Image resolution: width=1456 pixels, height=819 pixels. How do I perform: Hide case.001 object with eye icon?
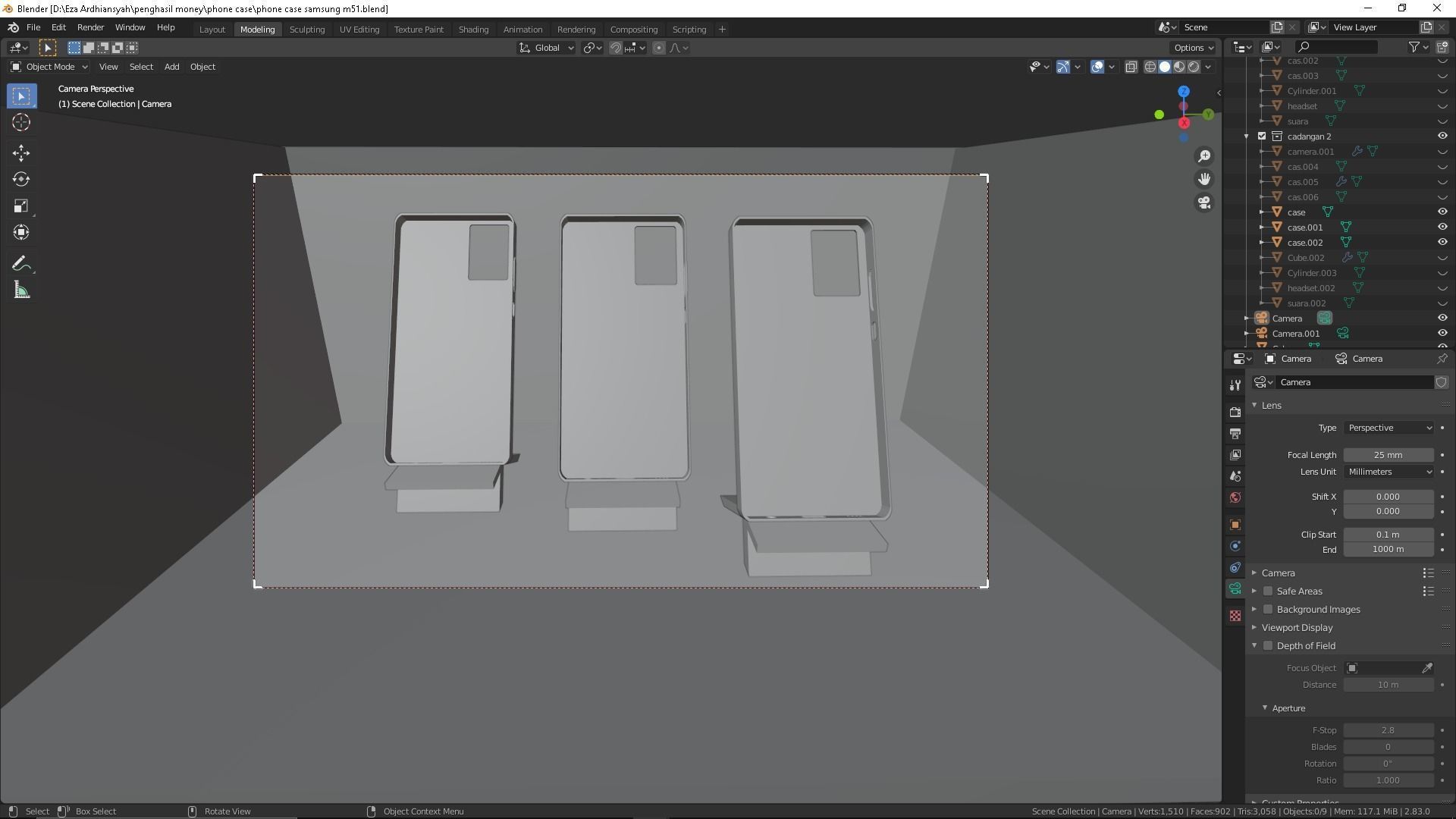point(1442,227)
